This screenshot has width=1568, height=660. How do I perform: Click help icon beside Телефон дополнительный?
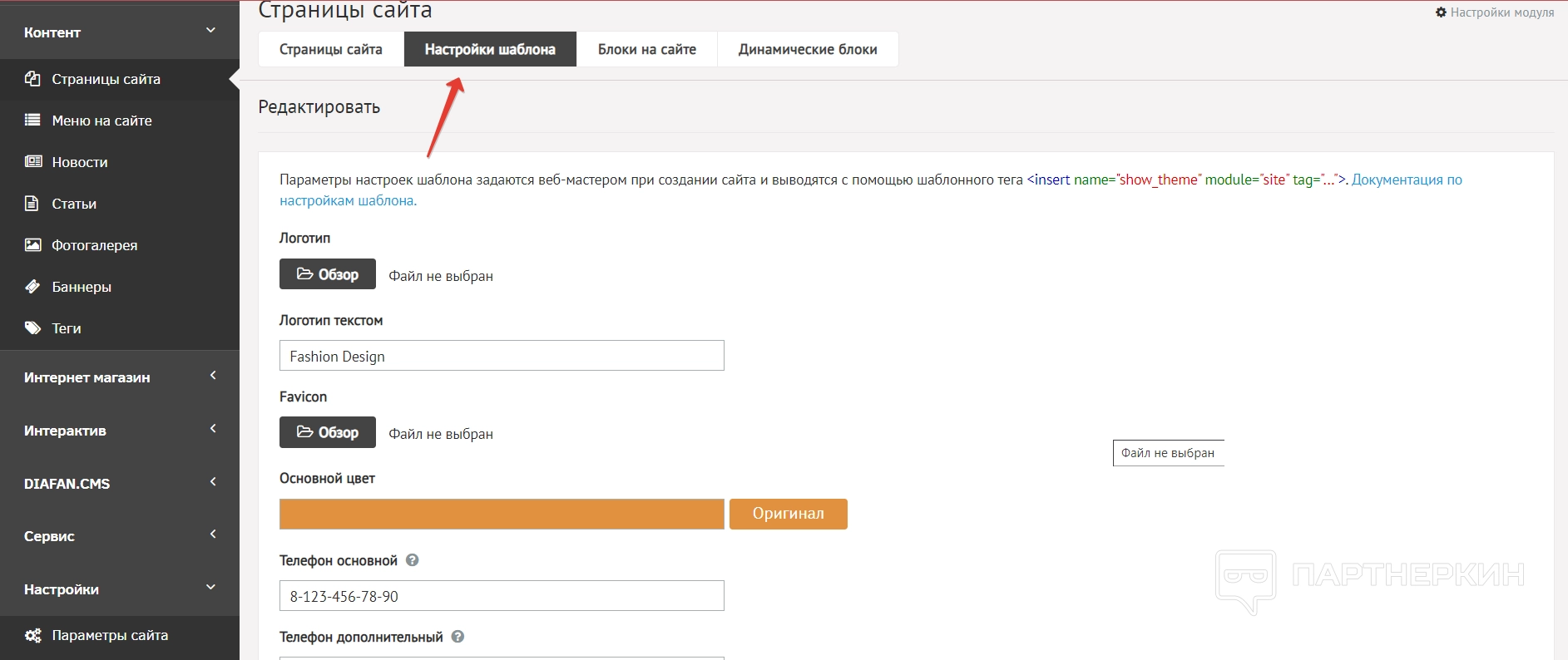(458, 637)
